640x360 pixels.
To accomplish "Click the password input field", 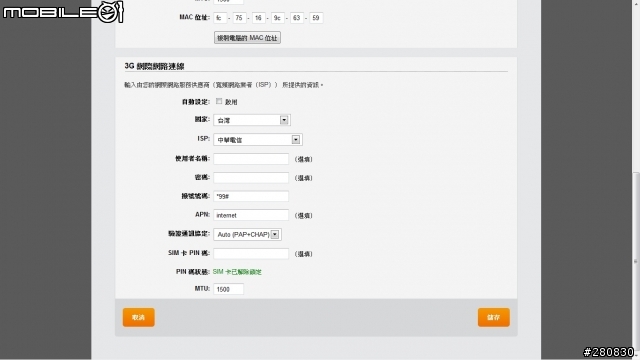I will [x=251, y=178].
